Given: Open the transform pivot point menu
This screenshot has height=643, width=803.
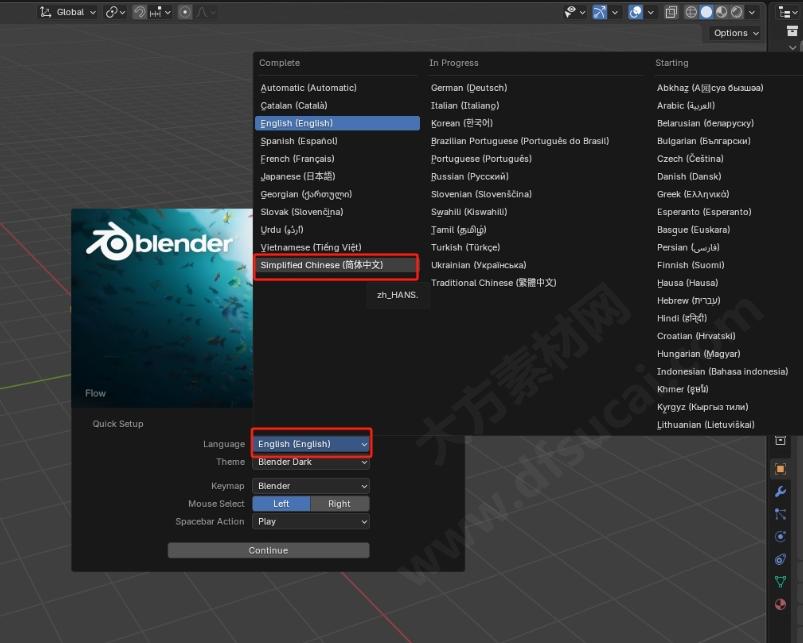Looking at the screenshot, I should coord(115,12).
